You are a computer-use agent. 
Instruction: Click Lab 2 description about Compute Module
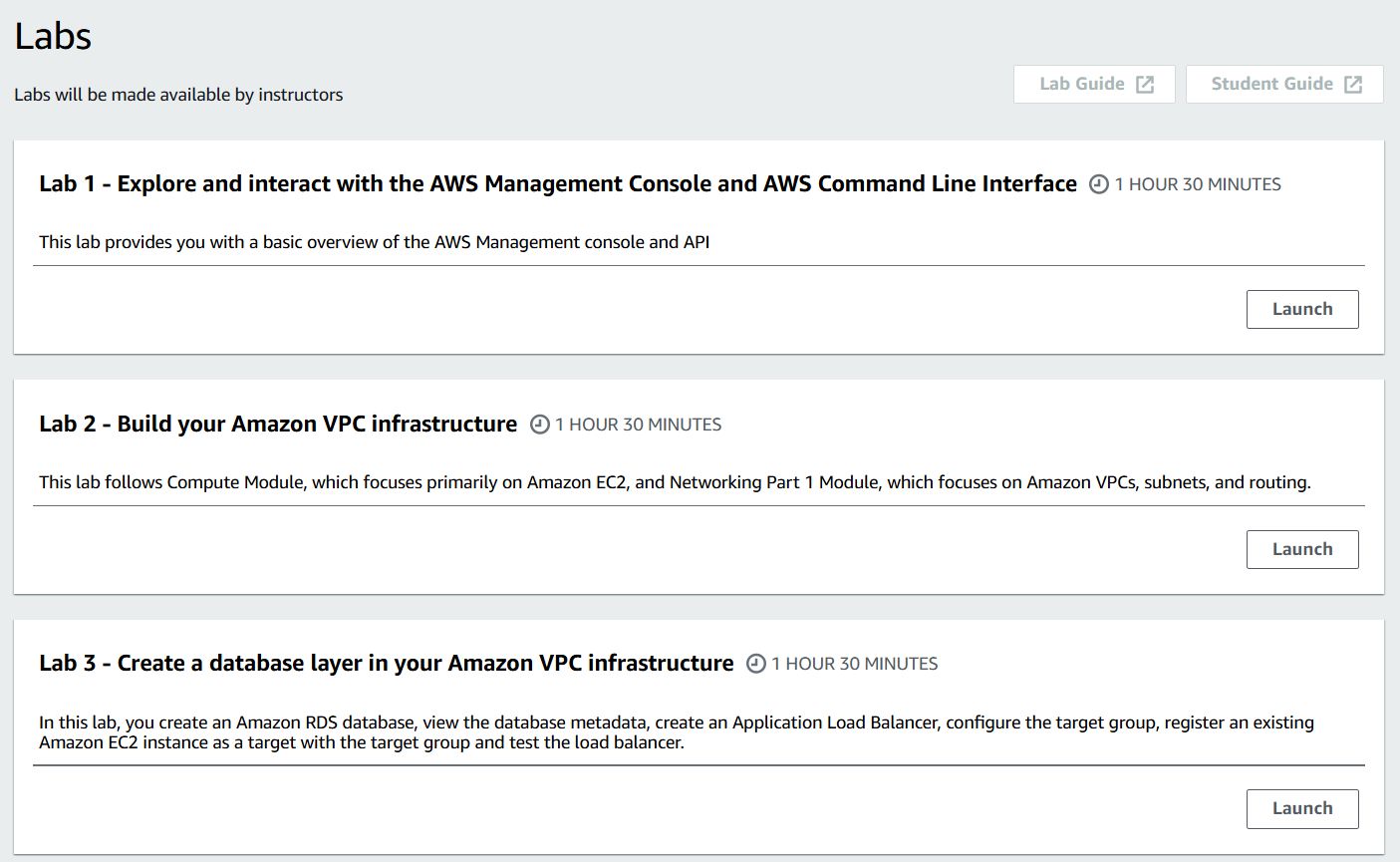675,482
